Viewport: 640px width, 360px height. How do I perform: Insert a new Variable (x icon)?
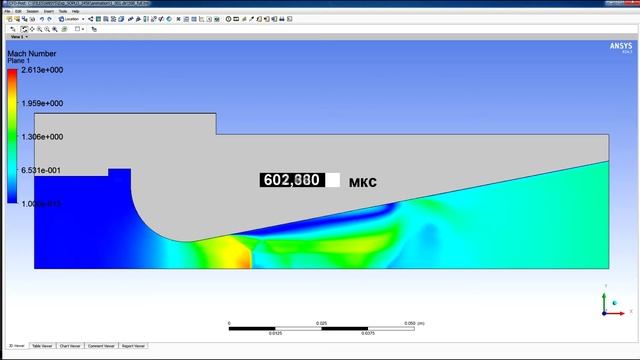coord(178,19)
